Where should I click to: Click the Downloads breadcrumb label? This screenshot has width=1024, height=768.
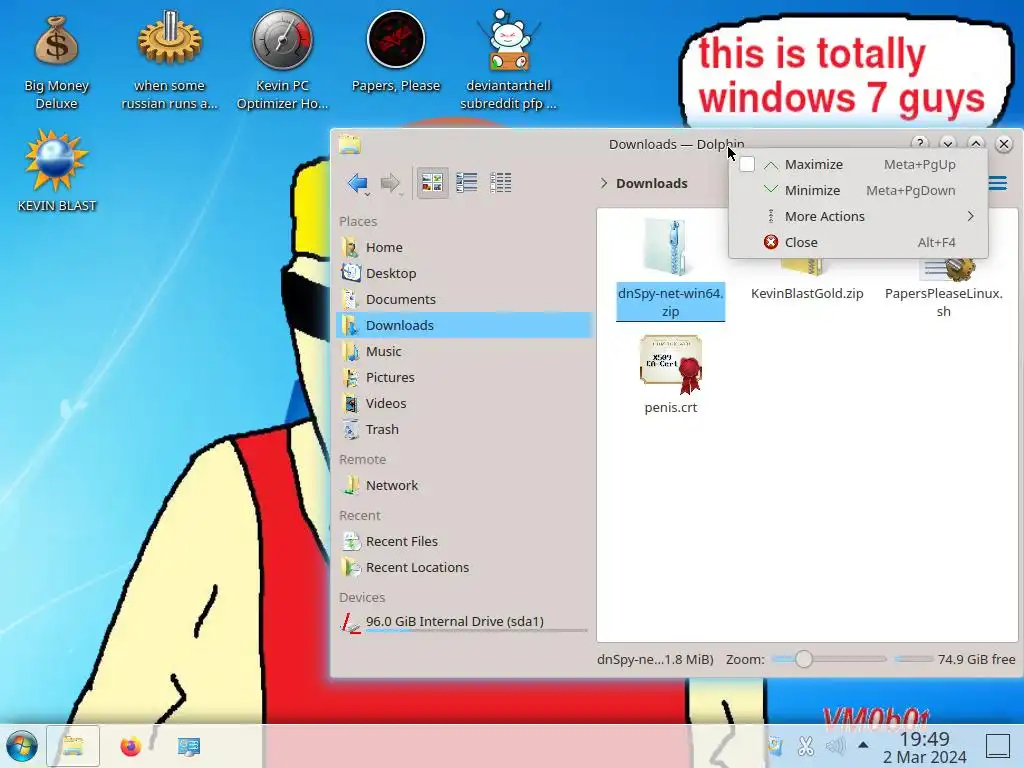tap(652, 184)
